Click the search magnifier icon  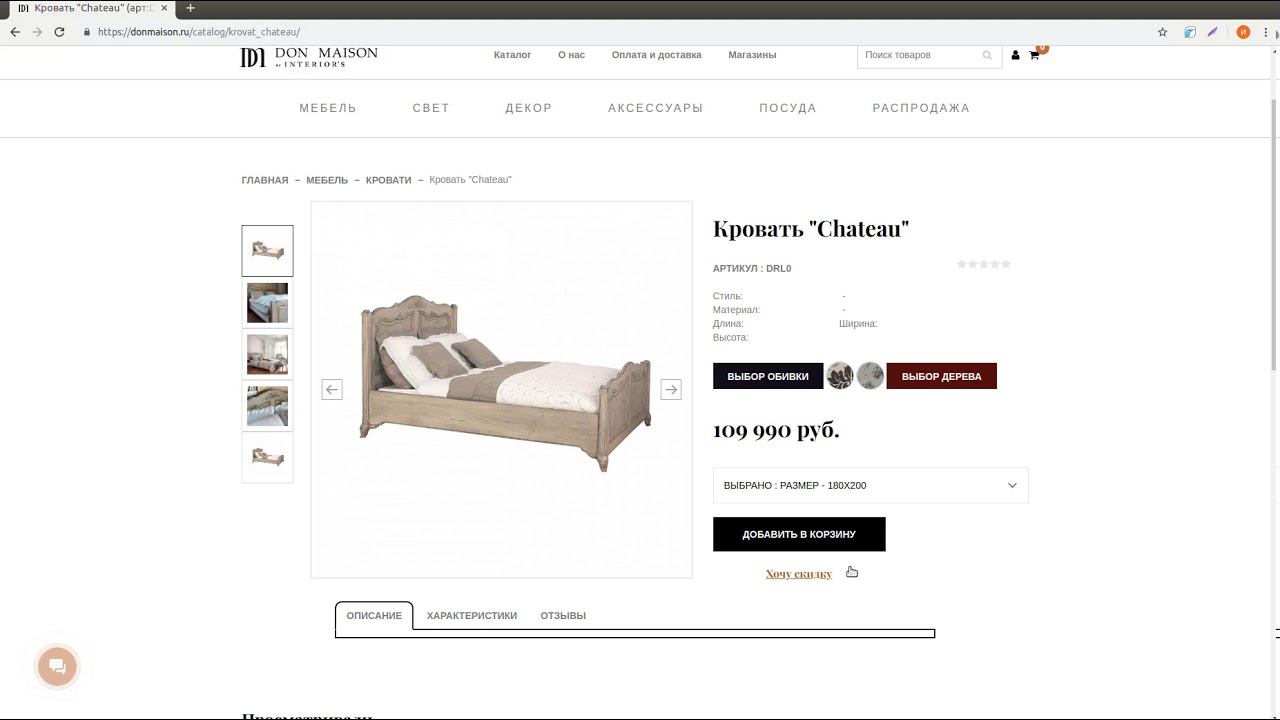(x=987, y=55)
